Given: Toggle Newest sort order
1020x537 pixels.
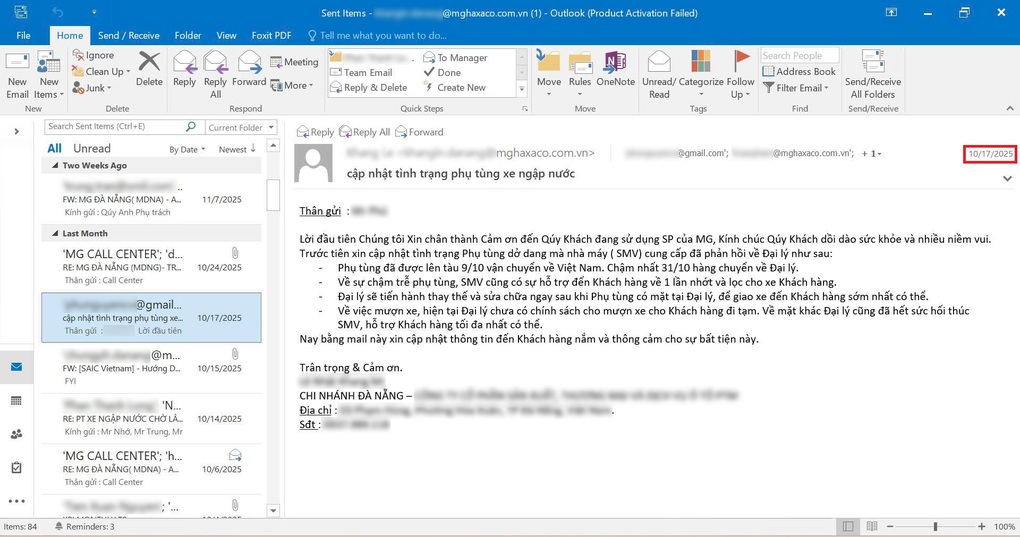Looking at the screenshot, I should tap(237, 149).
